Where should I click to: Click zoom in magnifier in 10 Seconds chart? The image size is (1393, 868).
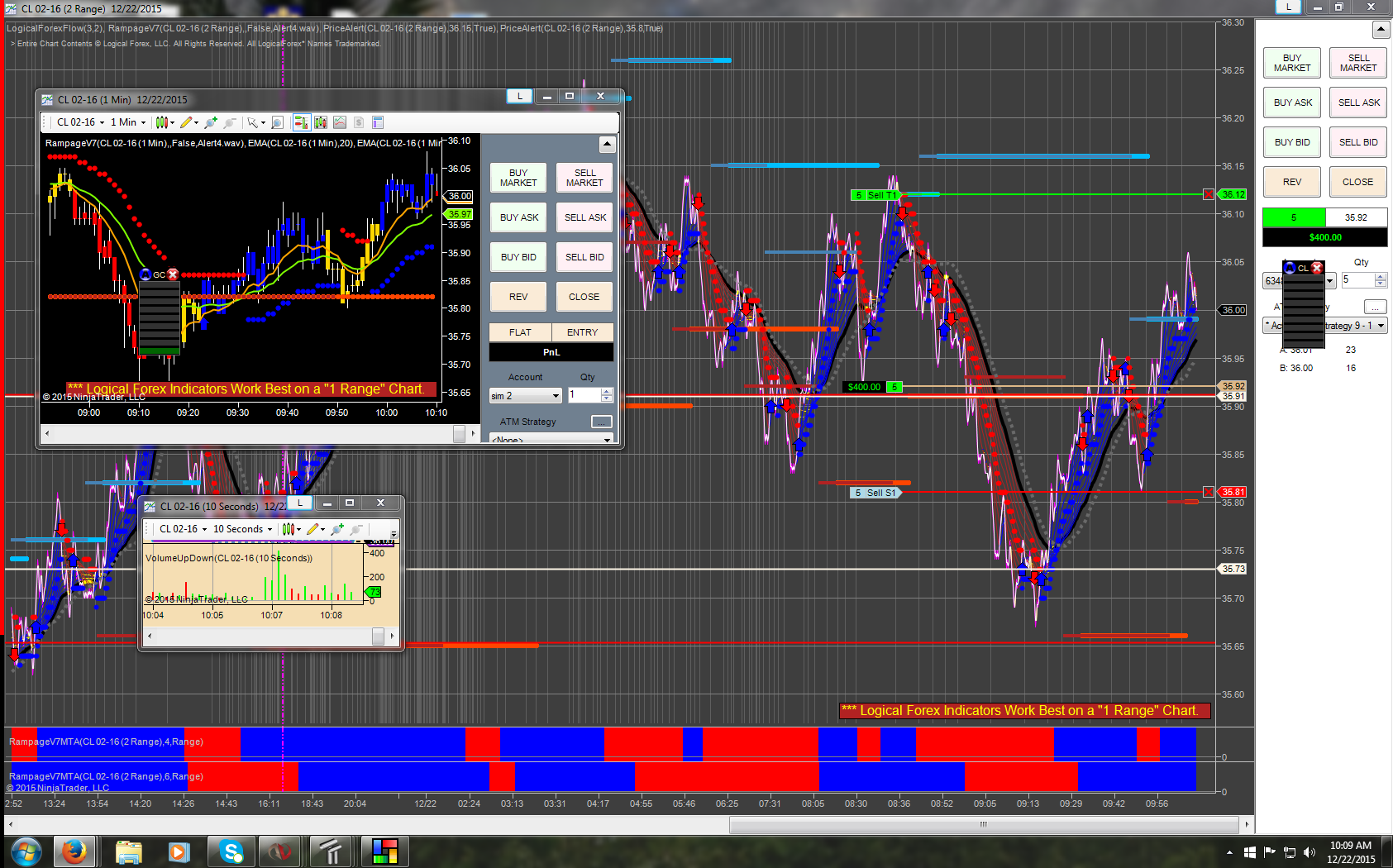point(337,529)
